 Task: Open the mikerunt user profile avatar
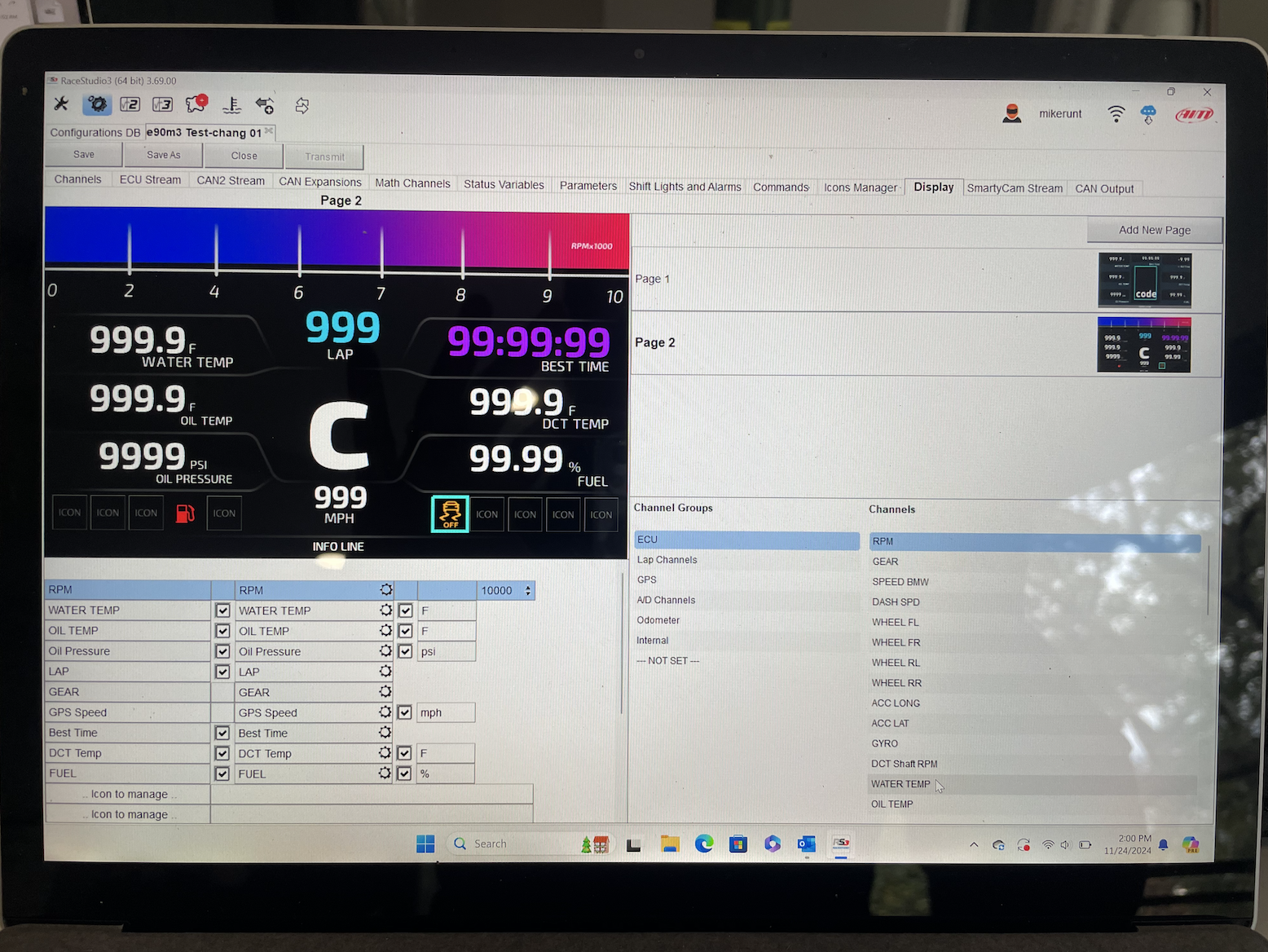[1012, 113]
